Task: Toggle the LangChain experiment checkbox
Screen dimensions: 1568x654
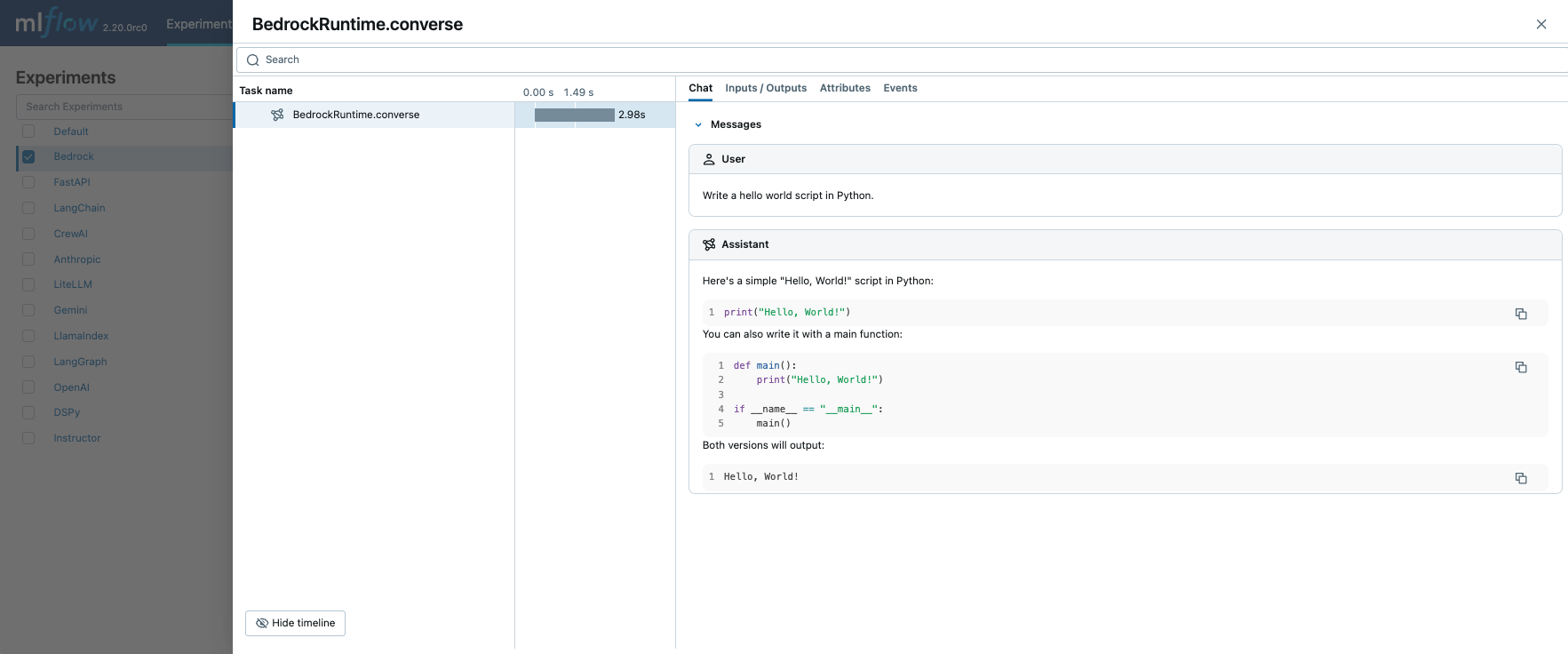Action: 28,208
